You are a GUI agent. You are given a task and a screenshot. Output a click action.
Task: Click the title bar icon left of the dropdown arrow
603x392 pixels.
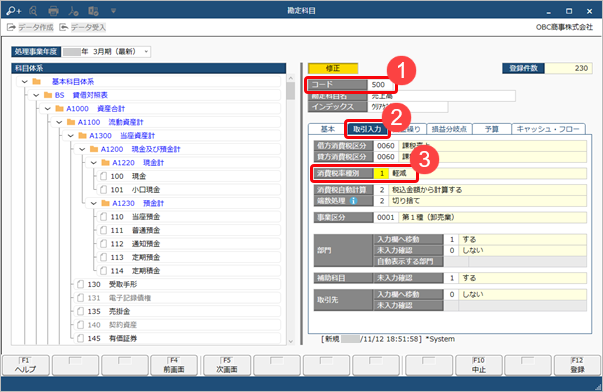click(x=93, y=11)
